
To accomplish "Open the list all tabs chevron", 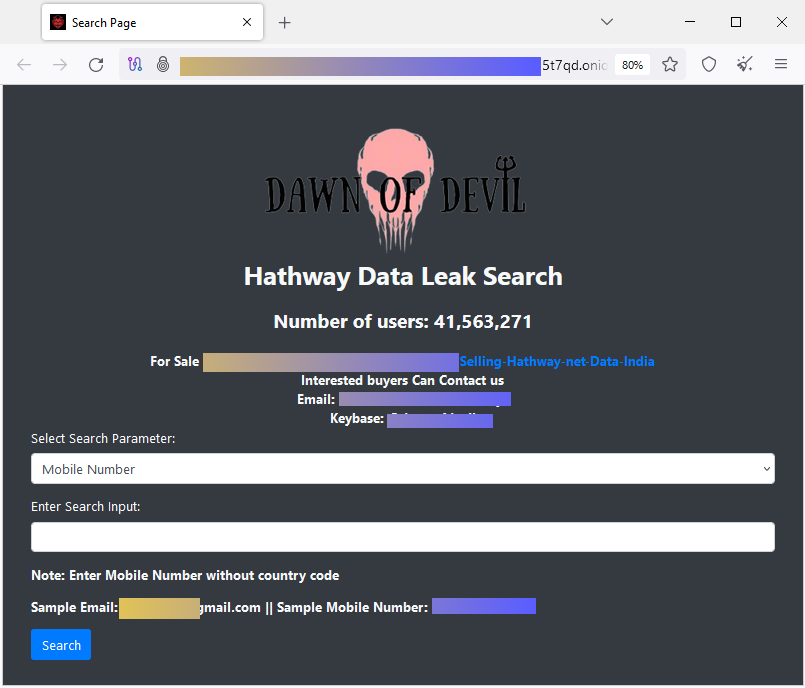I will click(607, 21).
